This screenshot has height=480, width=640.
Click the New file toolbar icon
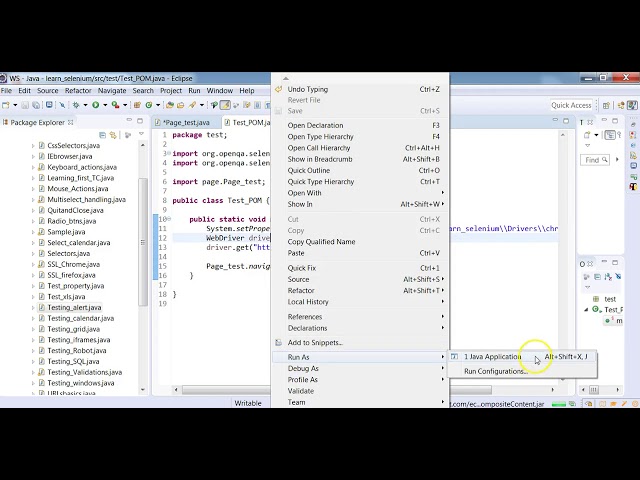point(6,105)
